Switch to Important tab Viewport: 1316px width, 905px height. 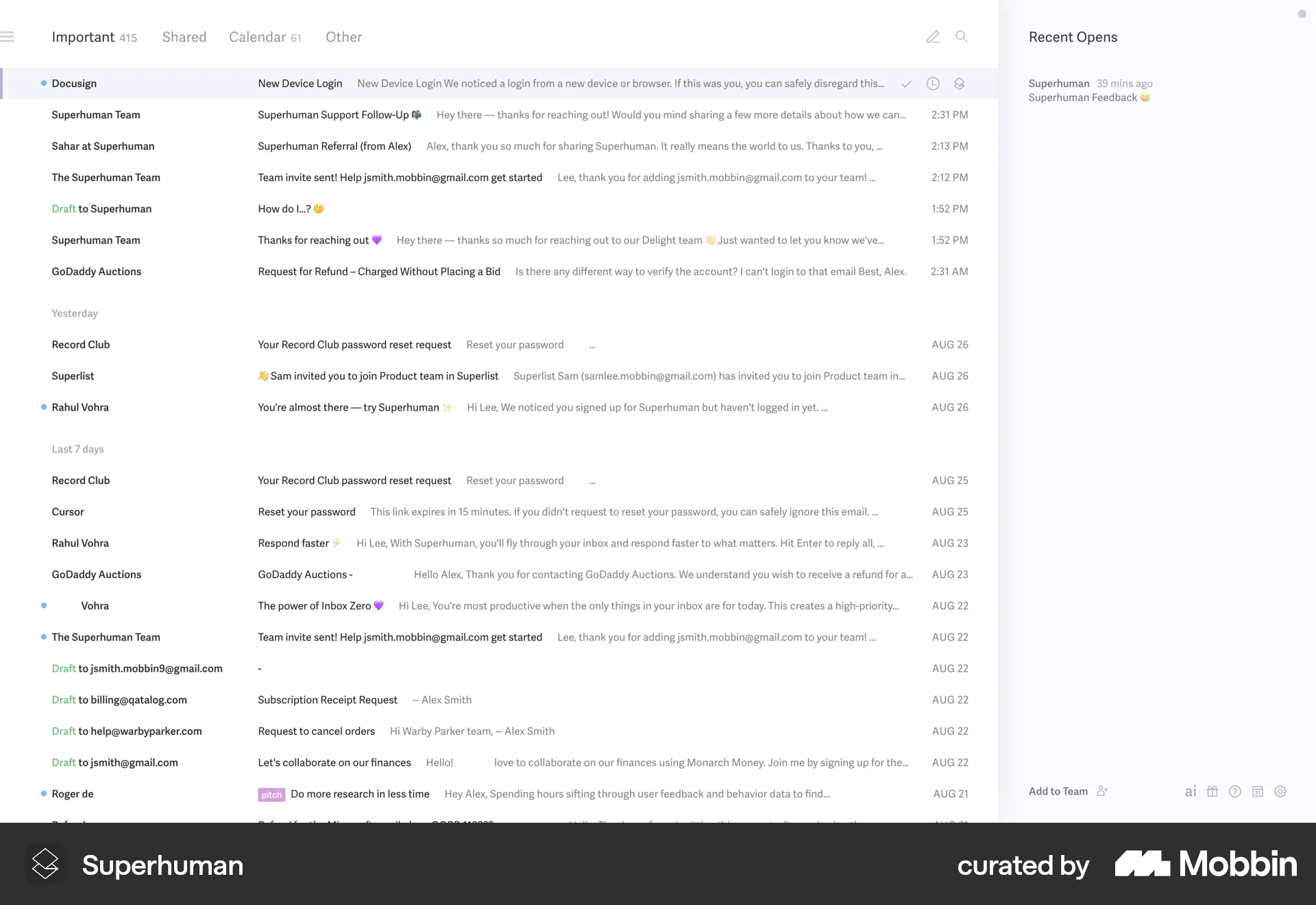point(95,37)
